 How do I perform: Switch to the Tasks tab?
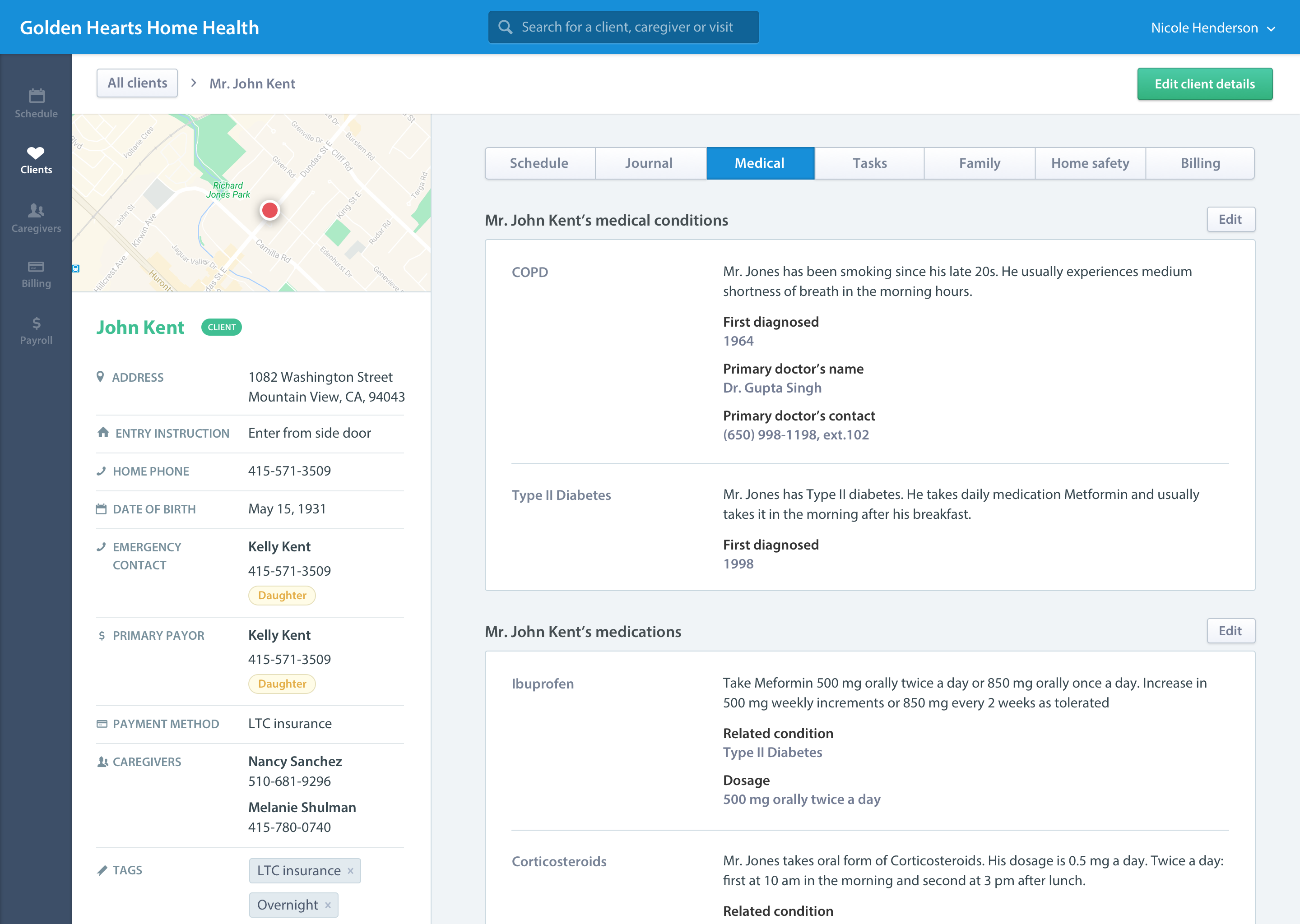[x=869, y=163]
